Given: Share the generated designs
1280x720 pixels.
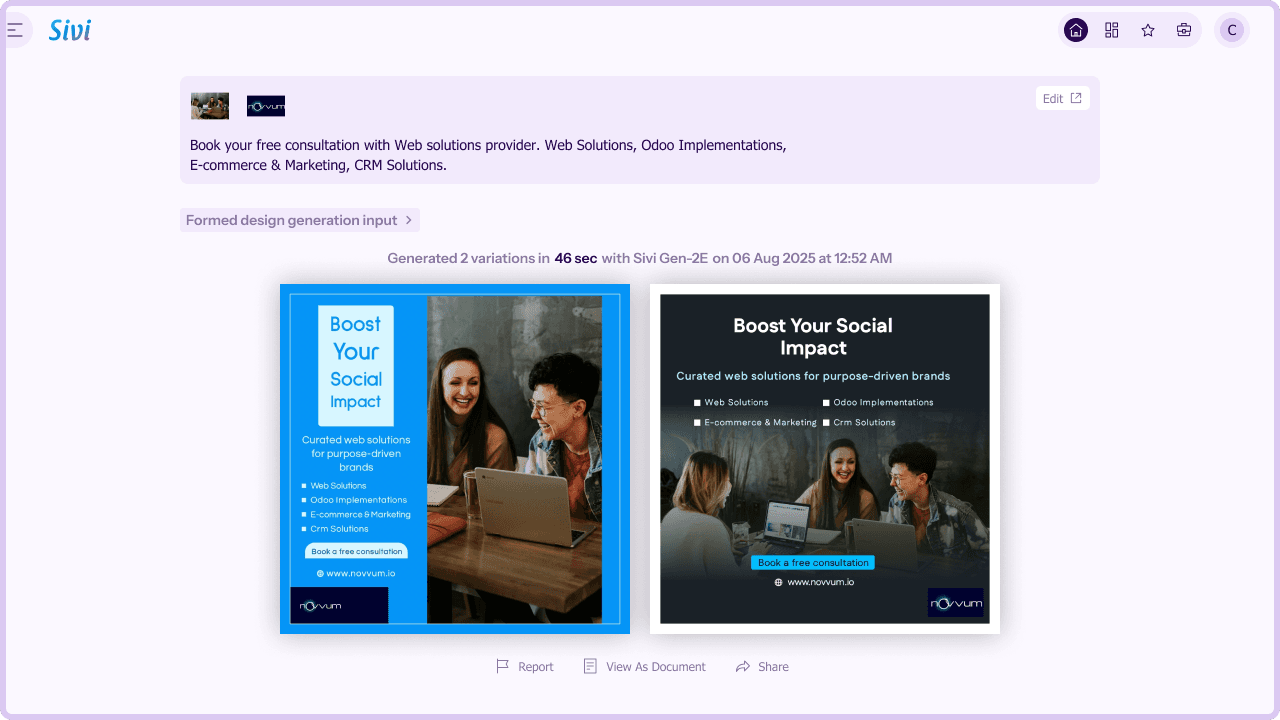Looking at the screenshot, I should coord(762,667).
